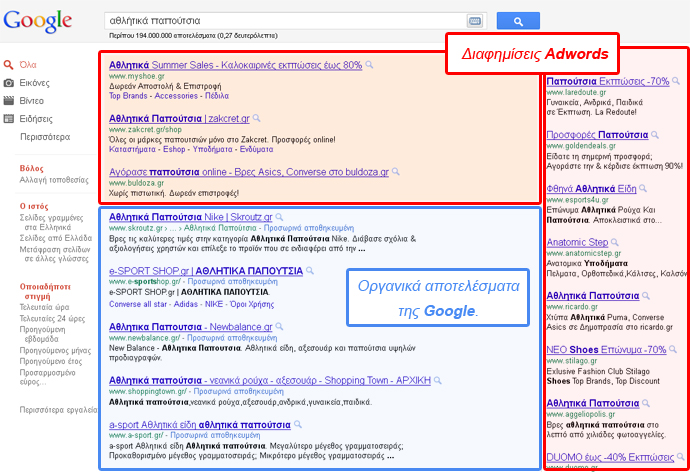This screenshot has width=690, height=472.
Task: Switch to Βίντεο video results
Action: (x=31, y=101)
